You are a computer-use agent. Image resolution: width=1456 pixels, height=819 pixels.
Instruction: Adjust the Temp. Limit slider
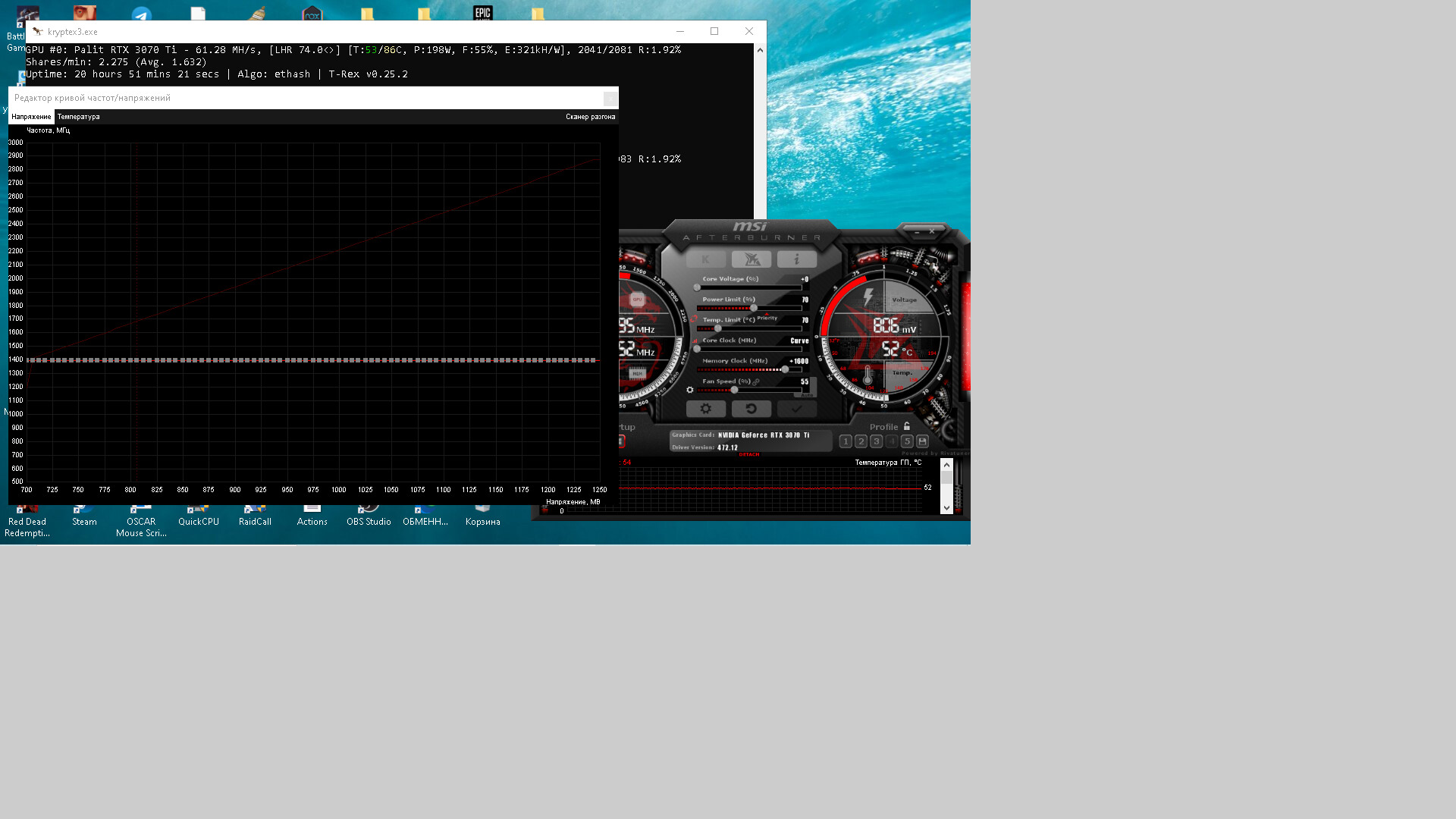749,328
